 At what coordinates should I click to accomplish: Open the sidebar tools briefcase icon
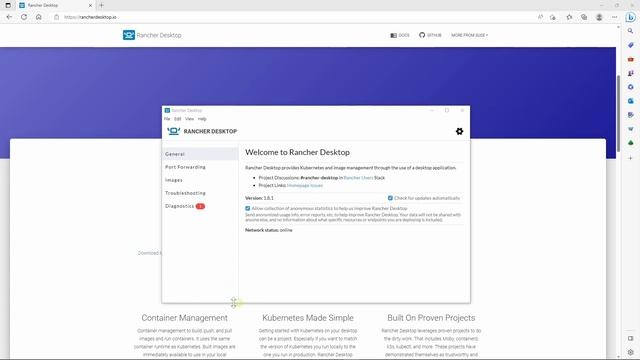(x=631, y=59)
